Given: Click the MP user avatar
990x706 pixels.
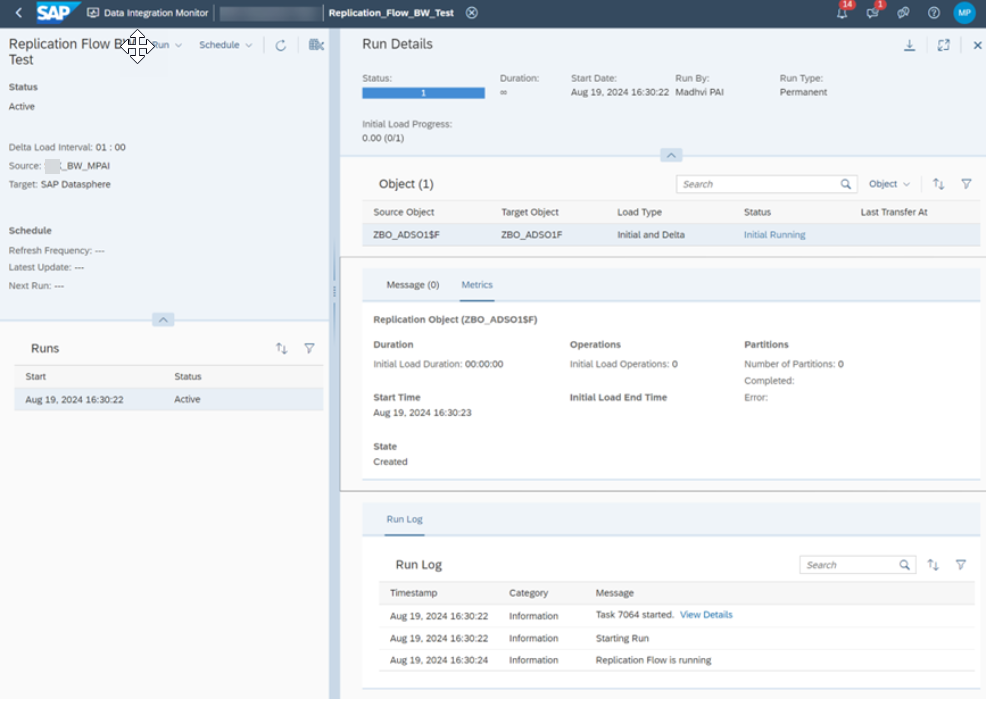Looking at the screenshot, I should tap(963, 13).
